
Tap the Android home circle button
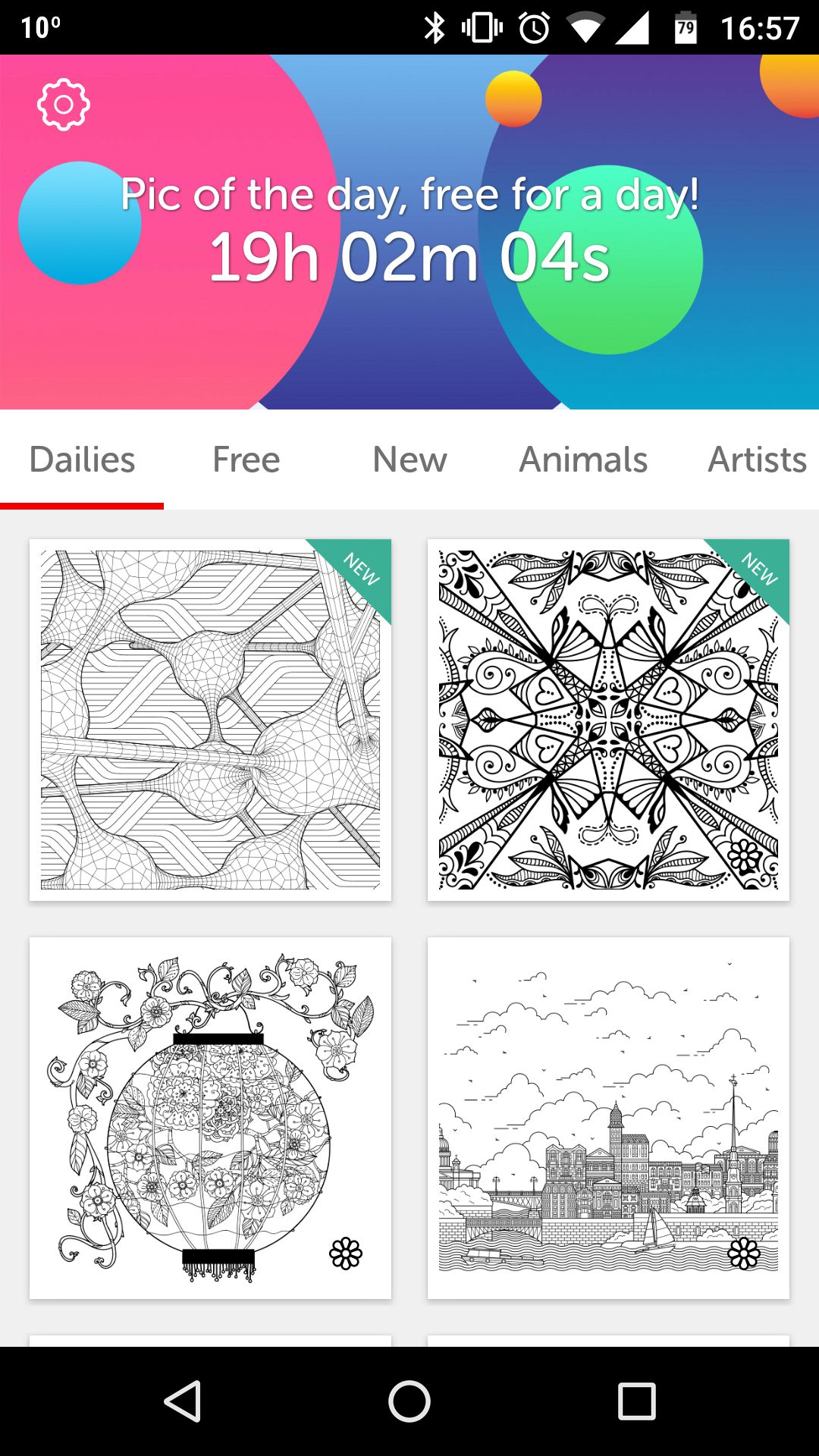409,1401
